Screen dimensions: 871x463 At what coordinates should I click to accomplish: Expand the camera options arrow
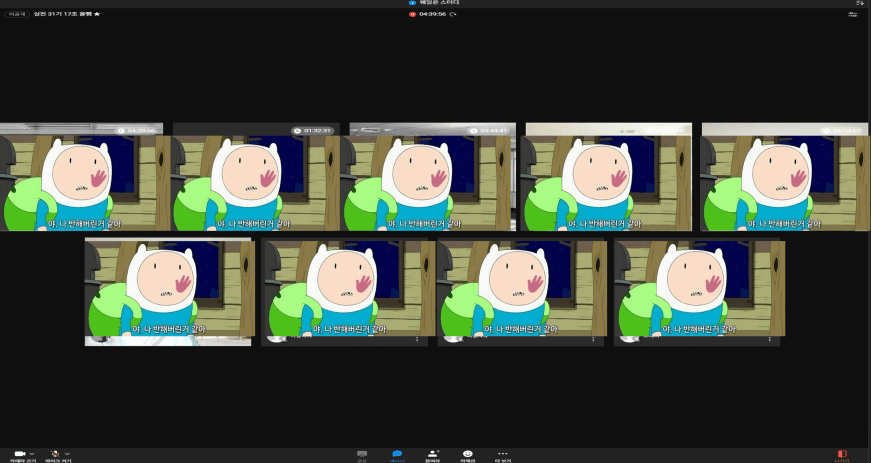[32, 453]
